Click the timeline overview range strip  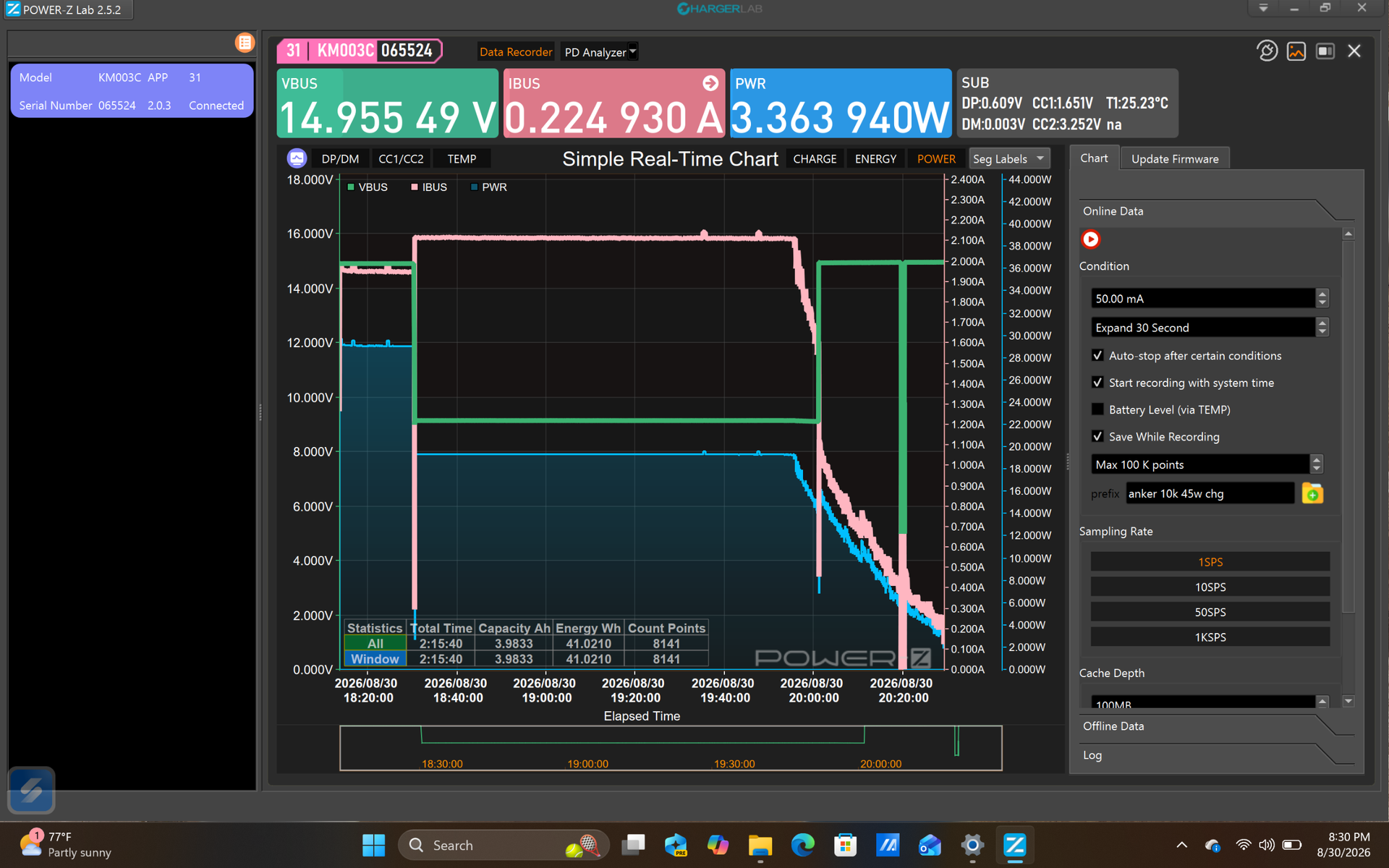671,748
